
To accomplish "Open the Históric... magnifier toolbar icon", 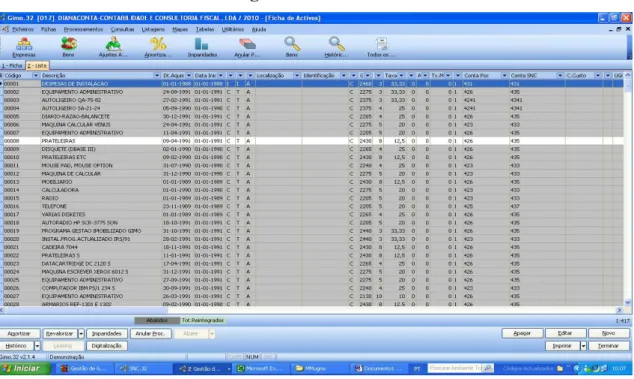I will click(336, 47).
